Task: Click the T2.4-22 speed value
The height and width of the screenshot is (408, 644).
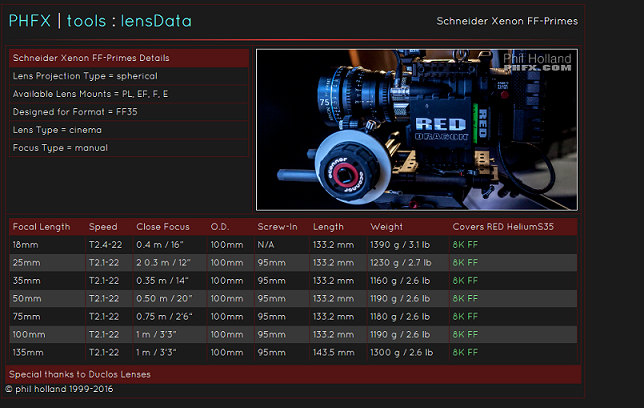Action: click(x=106, y=244)
